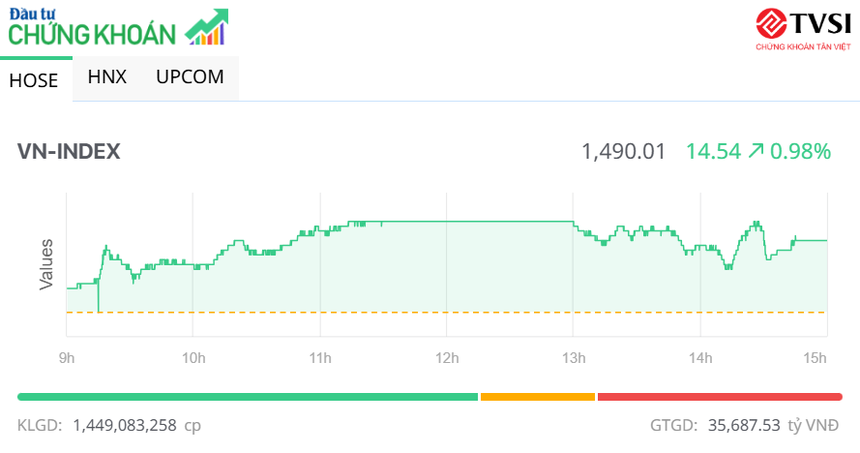The width and height of the screenshot is (860, 453).
Task: Select the yellow unchanged bar segment
Action: coord(537,397)
